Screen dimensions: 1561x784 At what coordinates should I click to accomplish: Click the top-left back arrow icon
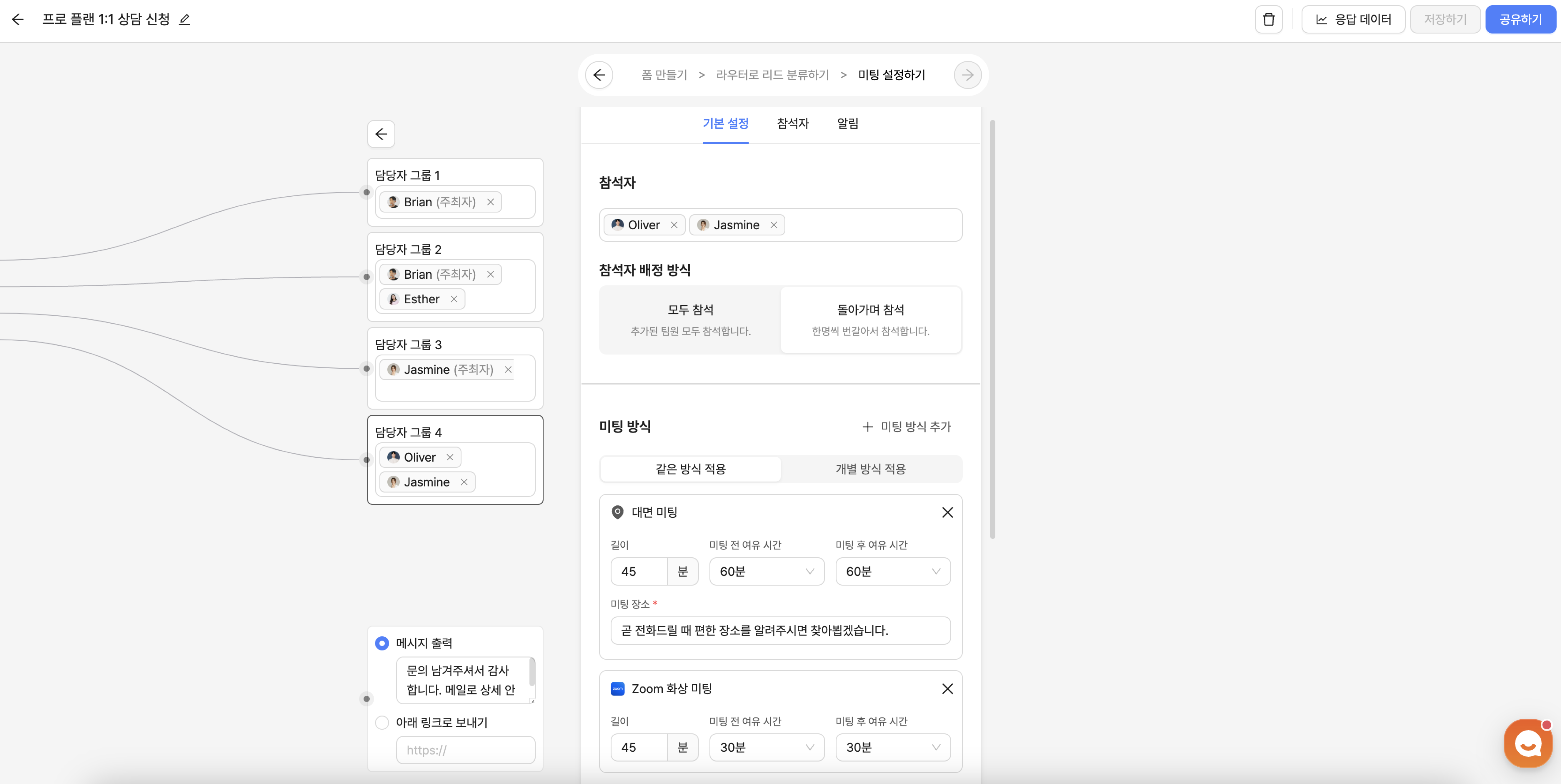[18, 19]
